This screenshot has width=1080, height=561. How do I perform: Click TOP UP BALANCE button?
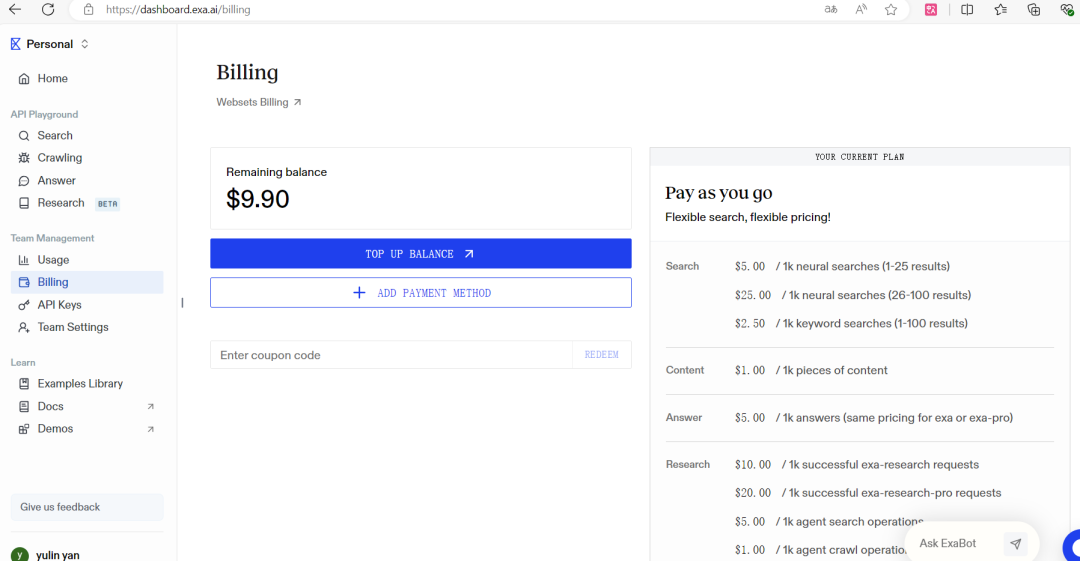pos(421,254)
